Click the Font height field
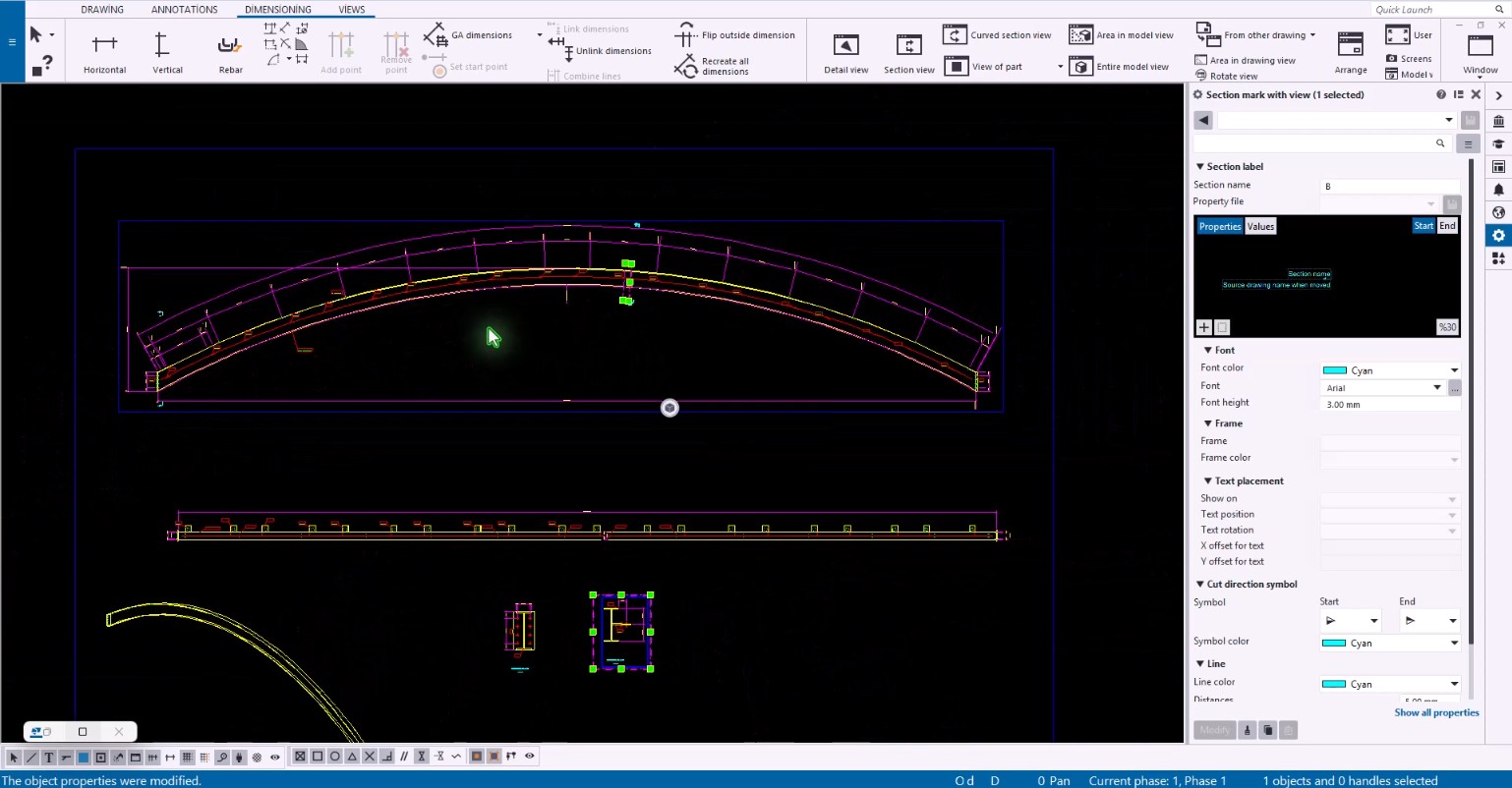The width and height of the screenshot is (1512, 788). [1390, 405]
